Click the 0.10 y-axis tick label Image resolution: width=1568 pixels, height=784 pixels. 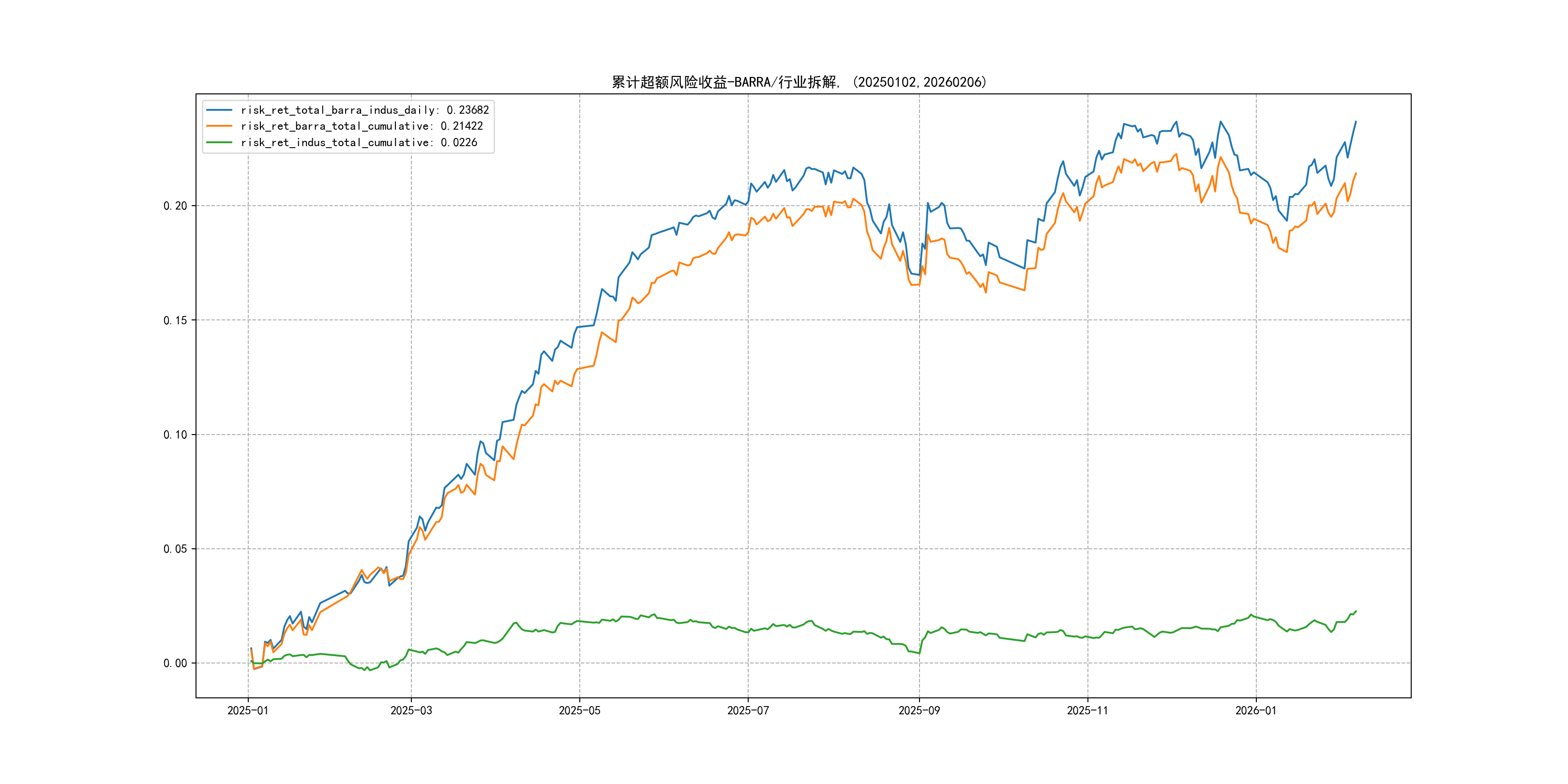[175, 435]
